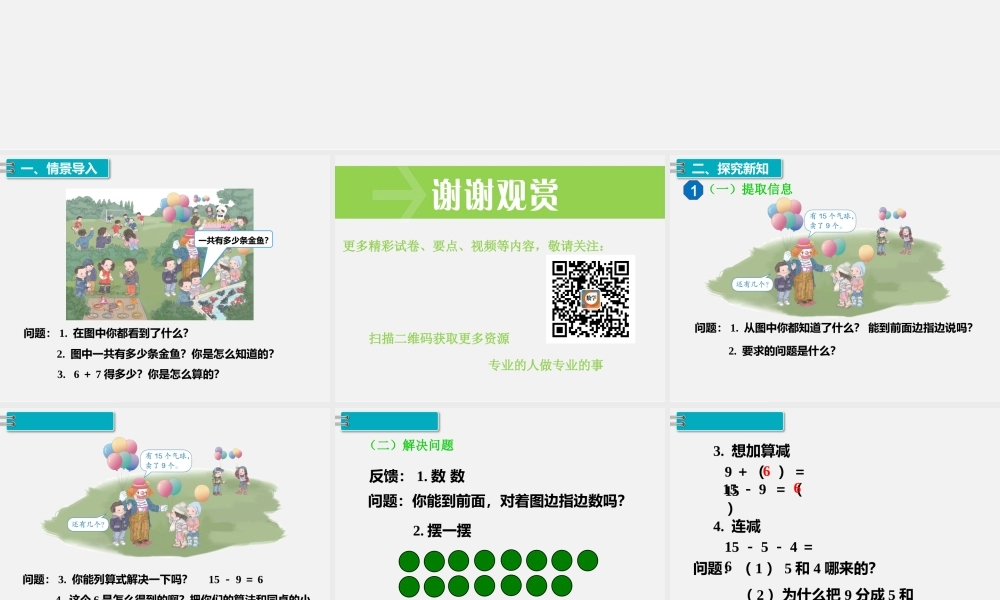Click the partially visible banner on bottom-left slide
The width and height of the screenshot is (1000, 600).
(x=60, y=421)
